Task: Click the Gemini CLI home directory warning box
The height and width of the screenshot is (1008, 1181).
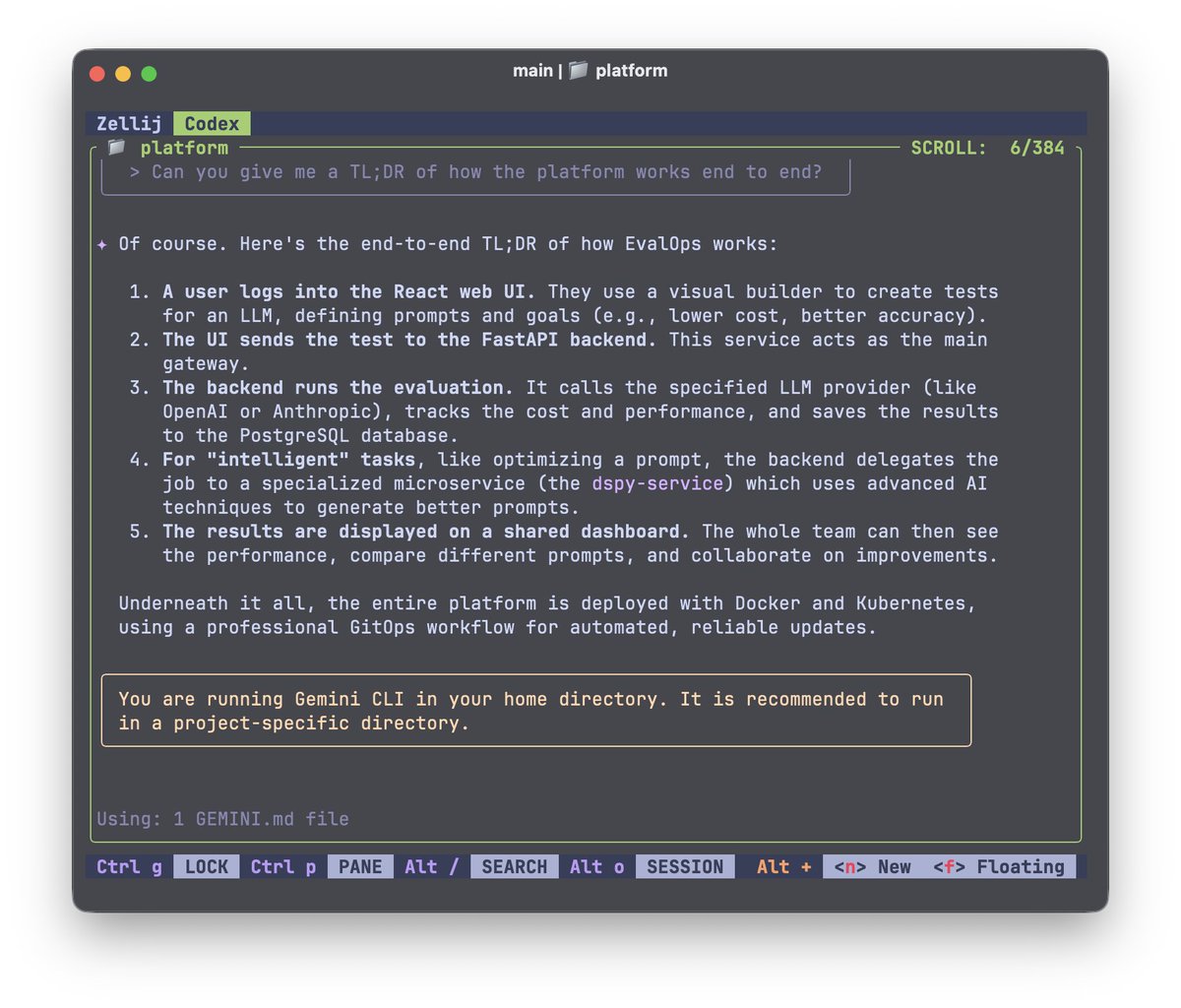Action: [536, 711]
